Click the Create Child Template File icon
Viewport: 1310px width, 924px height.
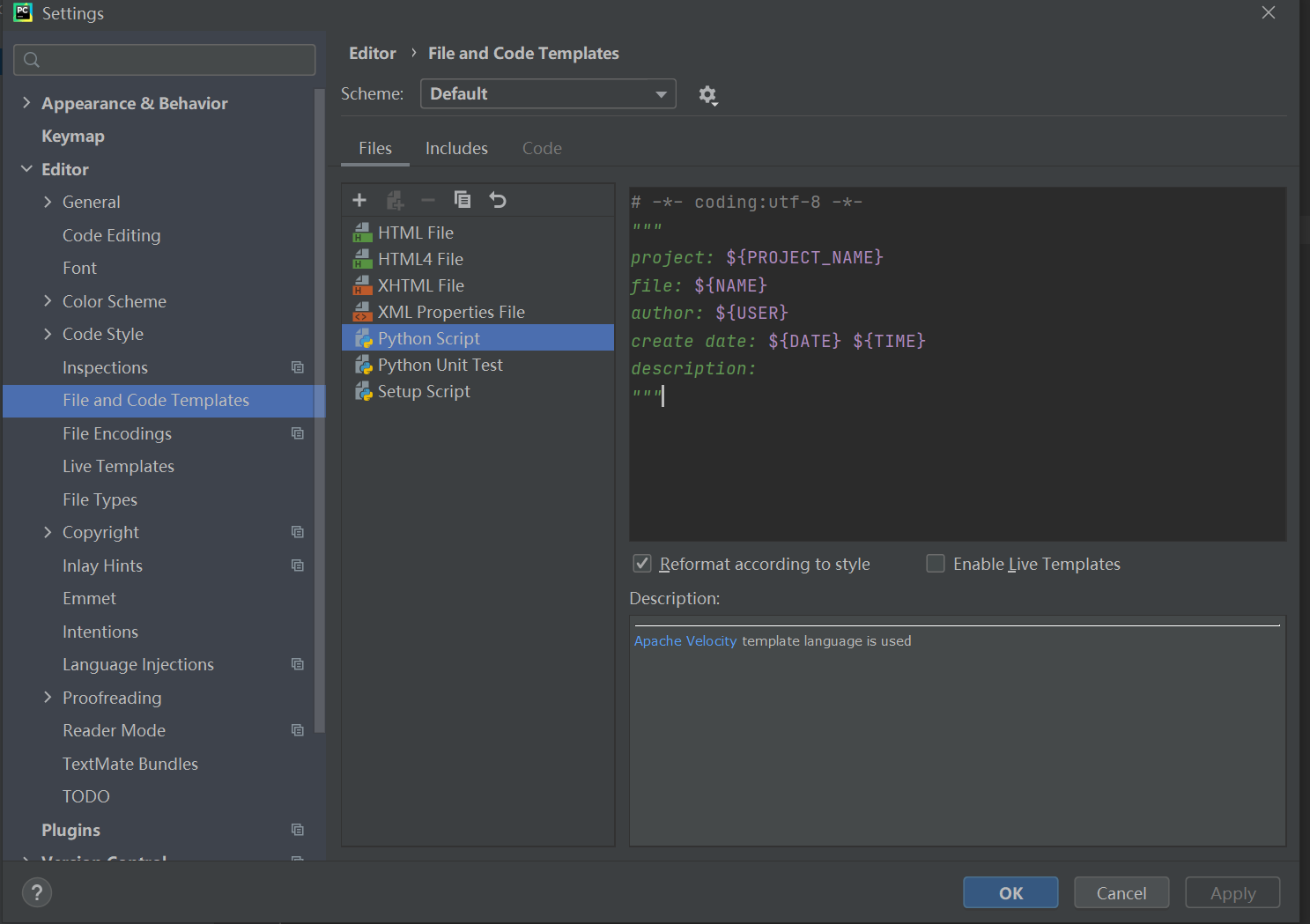tap(395, 200)
